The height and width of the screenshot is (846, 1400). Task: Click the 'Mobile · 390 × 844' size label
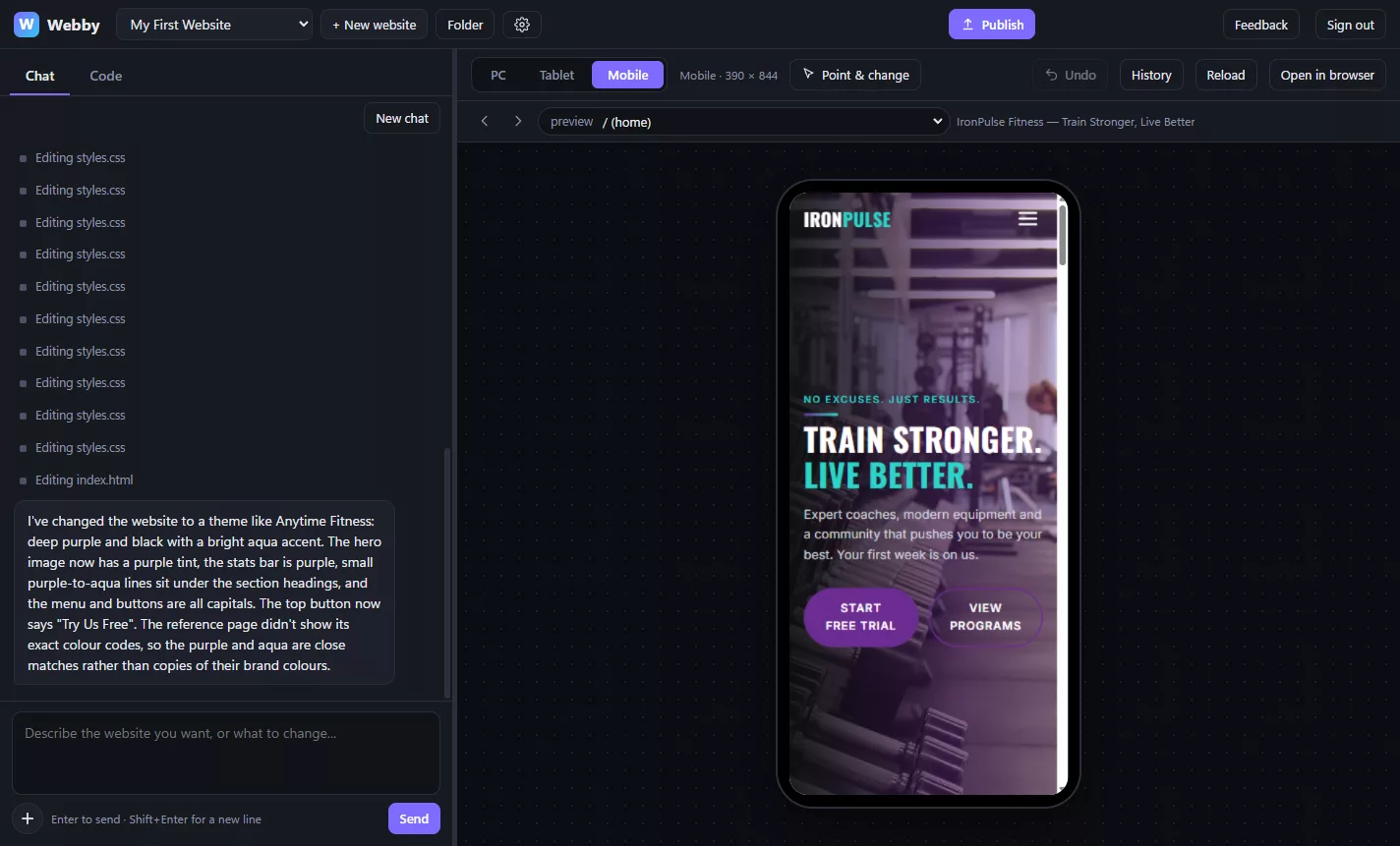pyautogui.click(x=729, y=75)
